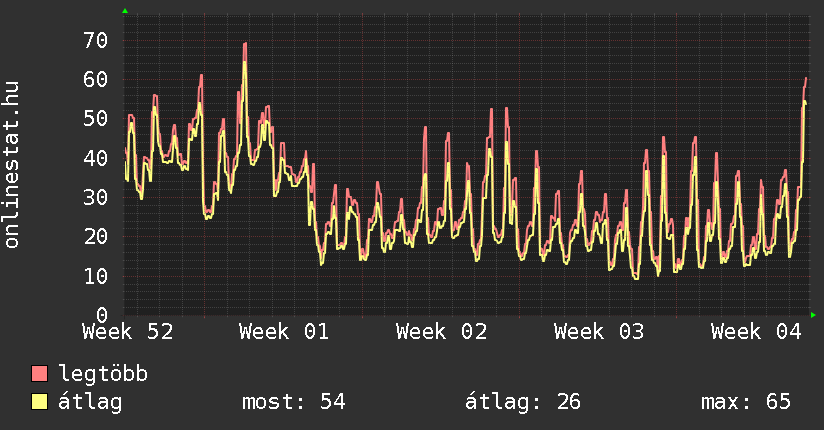Click the Week 02 x-axis label

click(x=441, y=332)
